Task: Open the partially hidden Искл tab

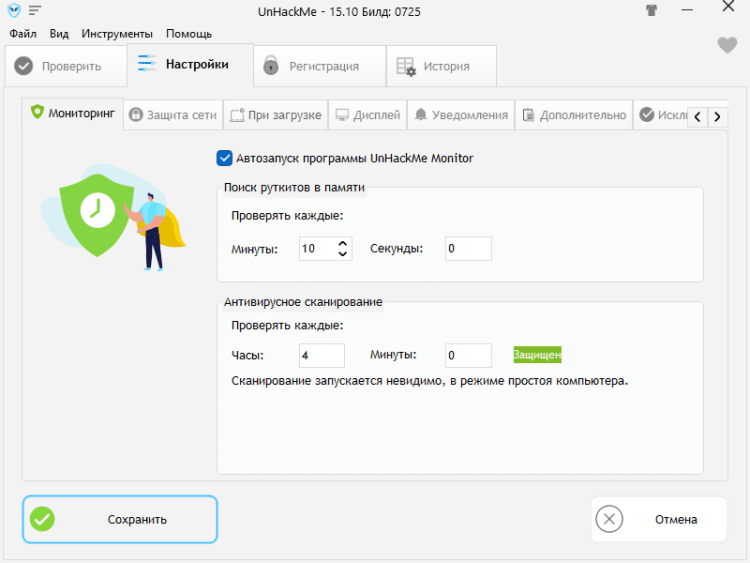Action: point(662,115)
